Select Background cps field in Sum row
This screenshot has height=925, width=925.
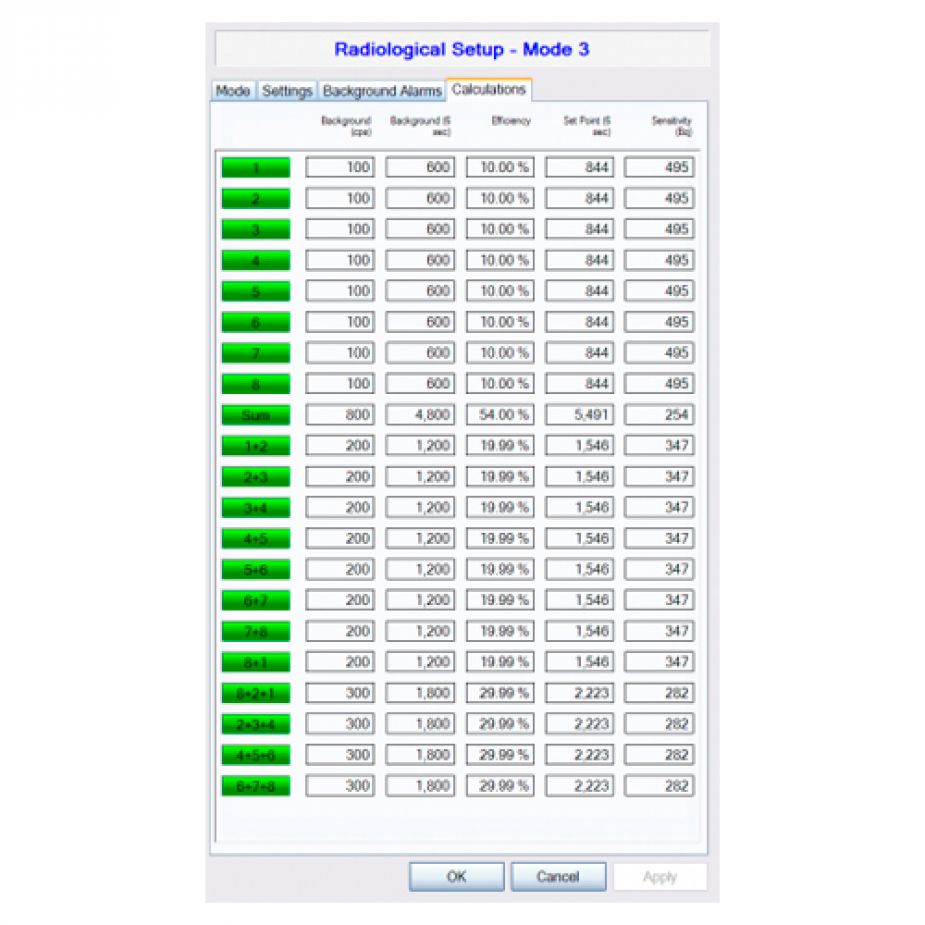click(340, 415)
